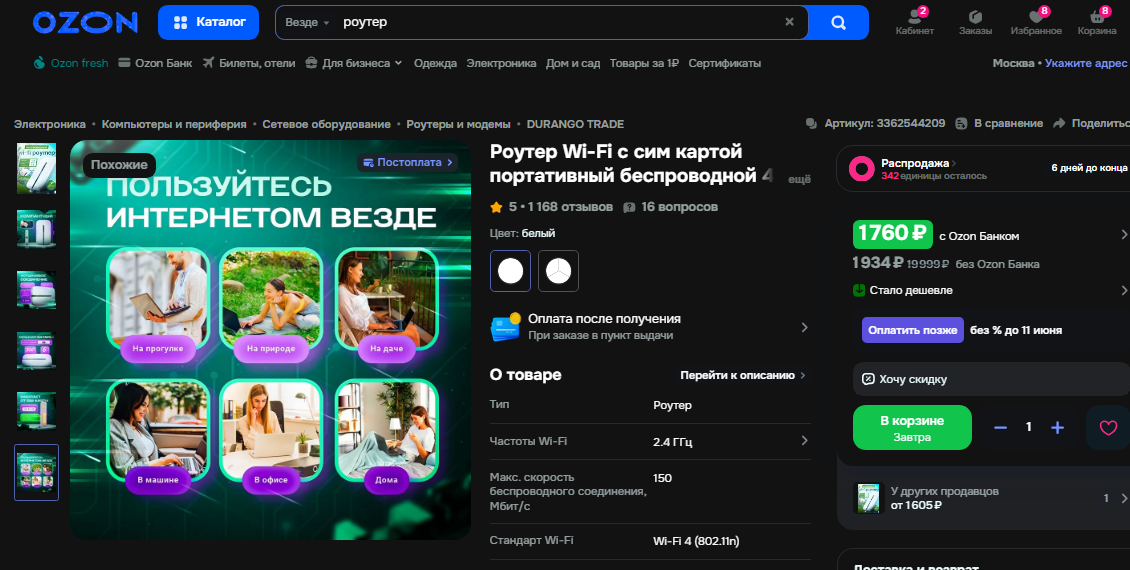
Task: Open Товары за 1₽ section
Action: coord(644,63)
